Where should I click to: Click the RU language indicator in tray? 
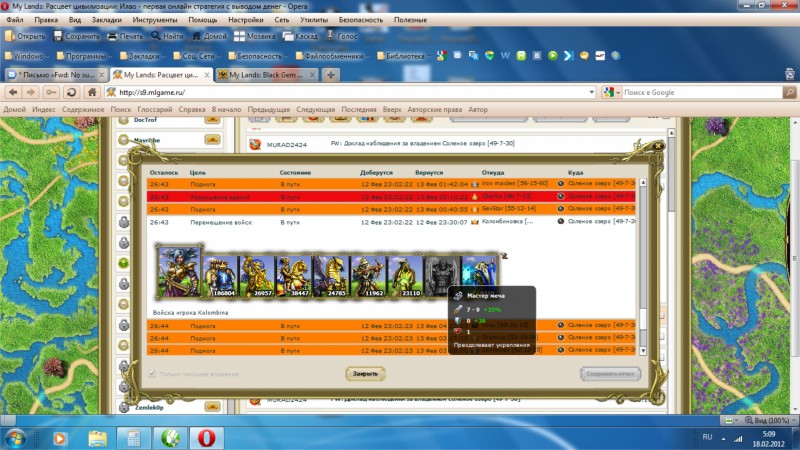click(707, 437)
